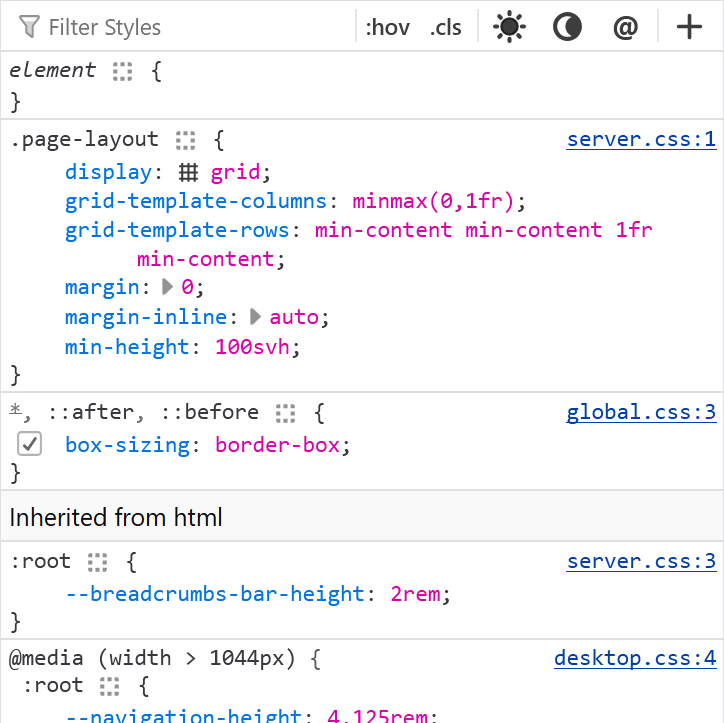
Task: Toggle the :hov pseudo-class panel
Action: pyautogui.click(x=387, y=27)
